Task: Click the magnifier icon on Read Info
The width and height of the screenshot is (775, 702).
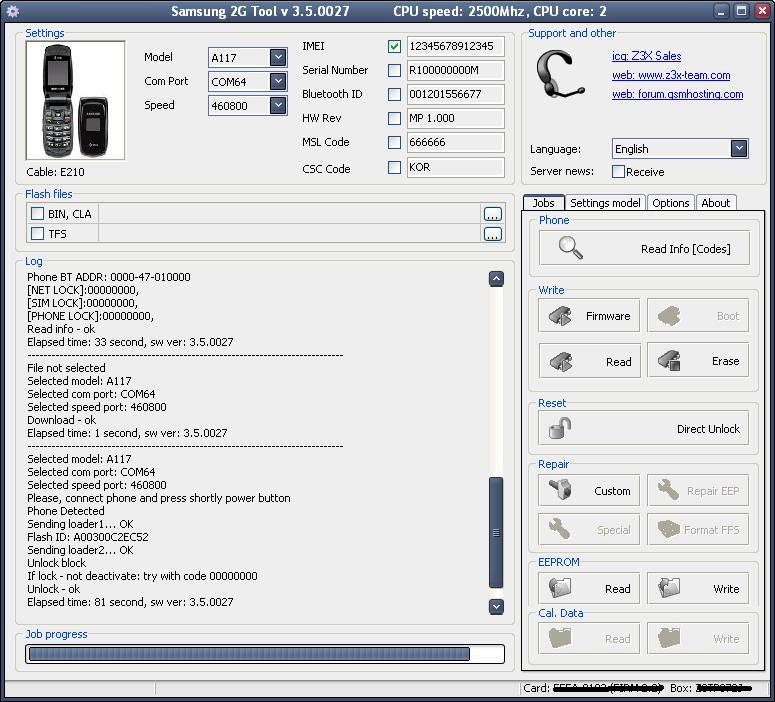Action: click(x=570, y=248)
